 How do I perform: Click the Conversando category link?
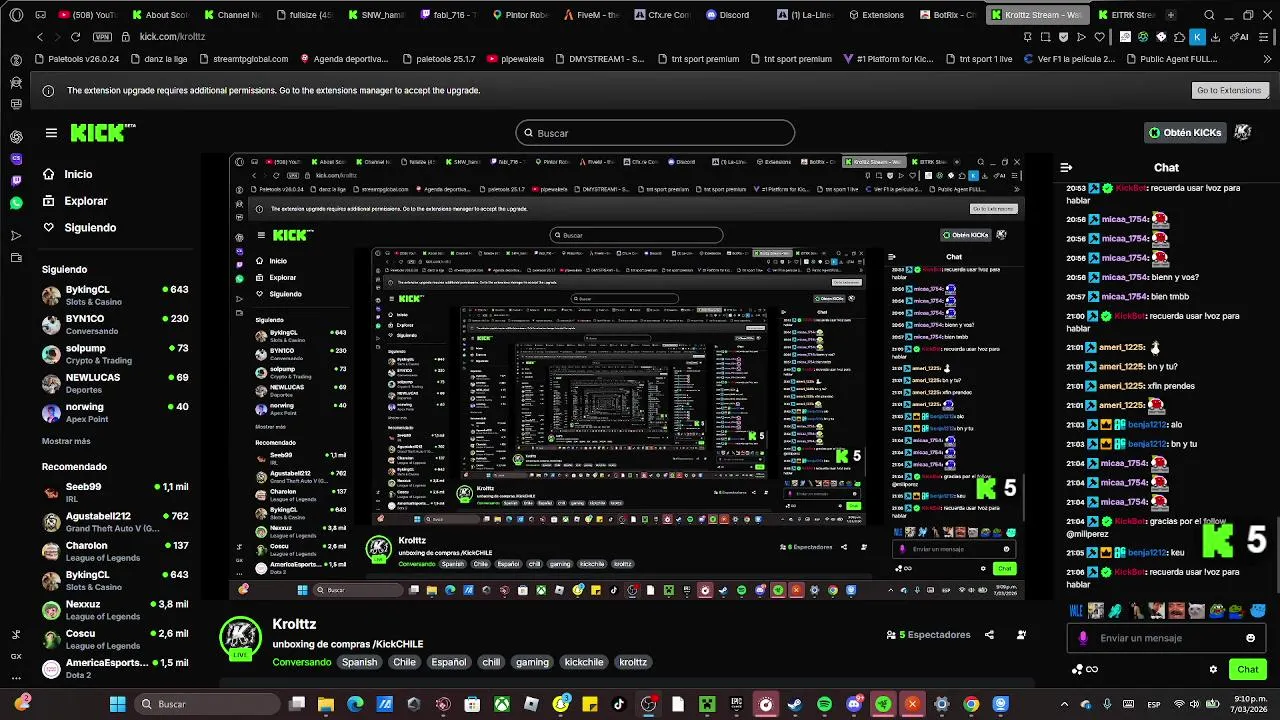(302, 662)
